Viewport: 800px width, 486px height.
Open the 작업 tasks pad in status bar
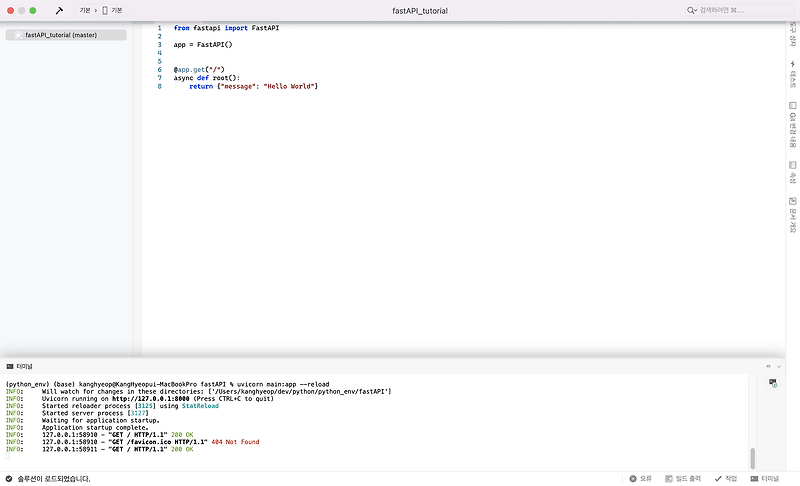point(726,478)
